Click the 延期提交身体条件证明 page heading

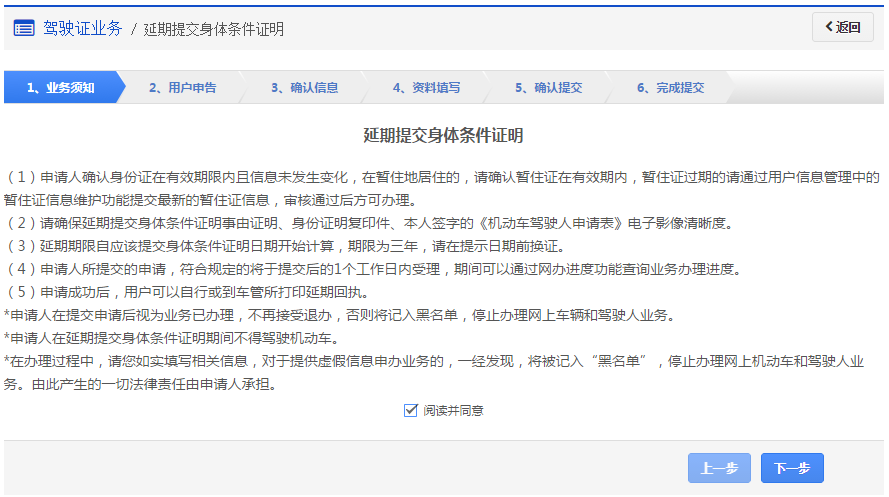[443, 135]
